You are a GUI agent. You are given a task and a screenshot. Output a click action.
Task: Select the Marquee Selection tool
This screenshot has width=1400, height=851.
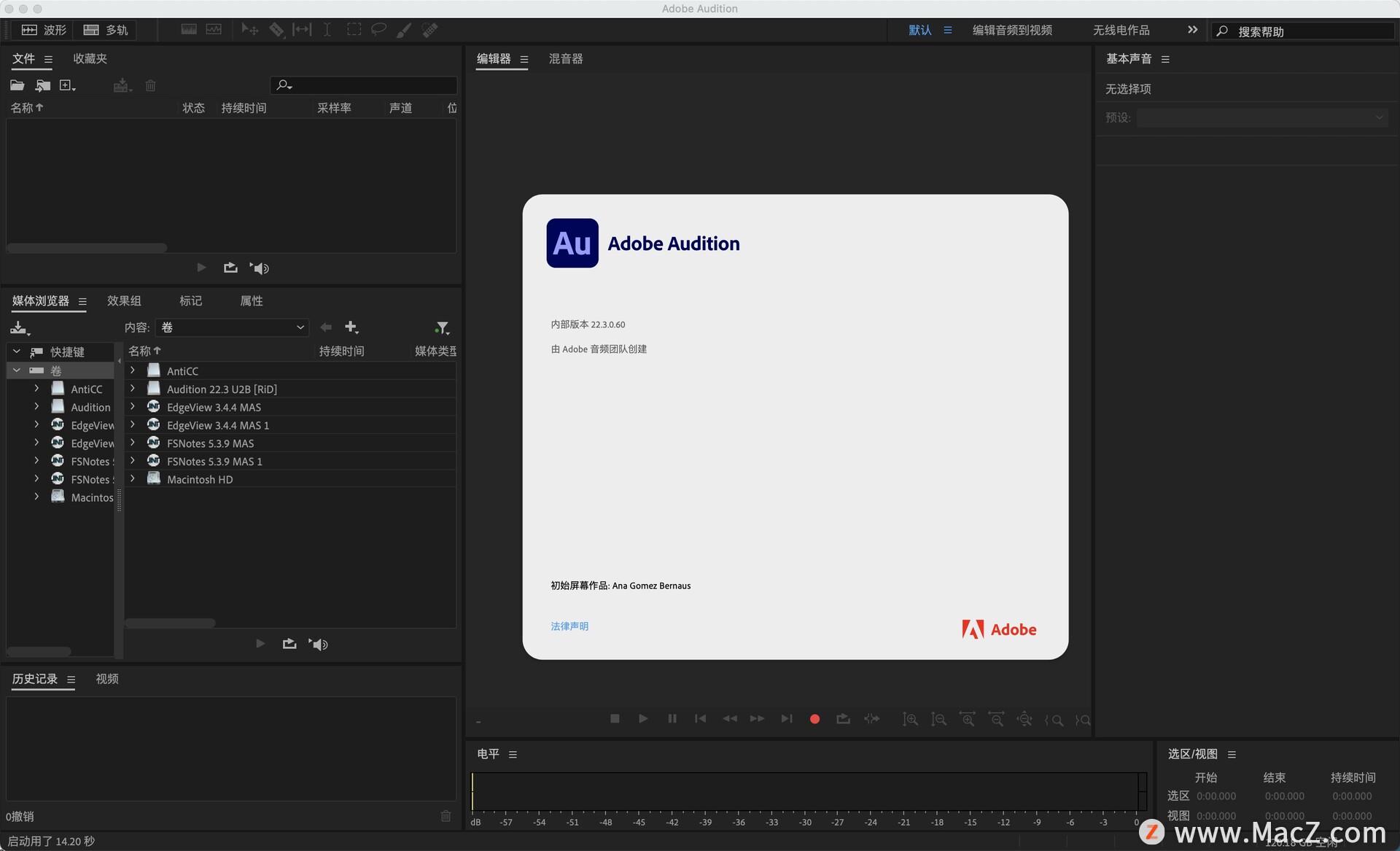point(354,30)
